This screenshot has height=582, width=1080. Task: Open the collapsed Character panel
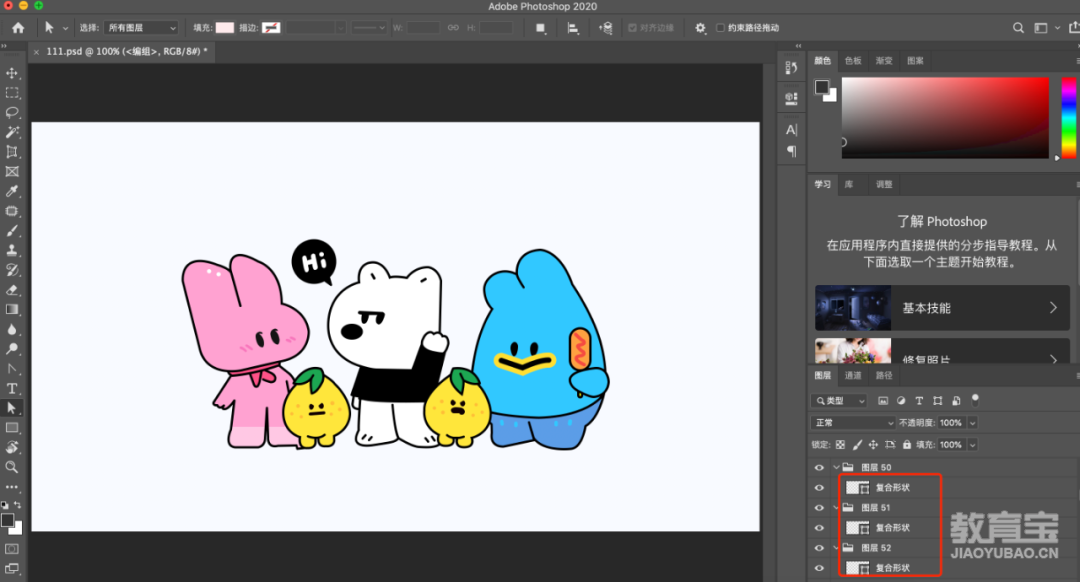coord(791,129)
